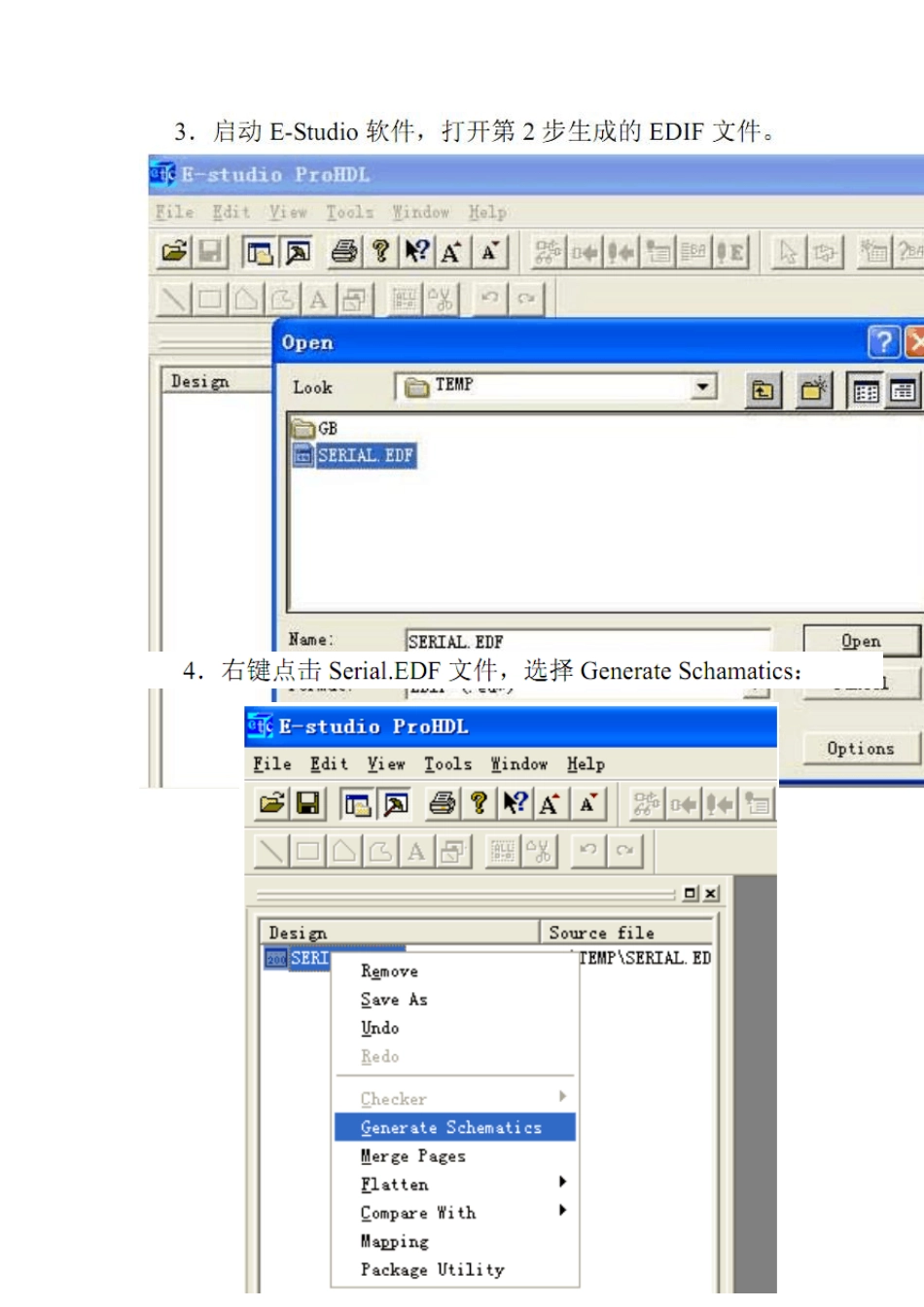Expand the Look in TEMP dropdown

(x=702, y=387)
